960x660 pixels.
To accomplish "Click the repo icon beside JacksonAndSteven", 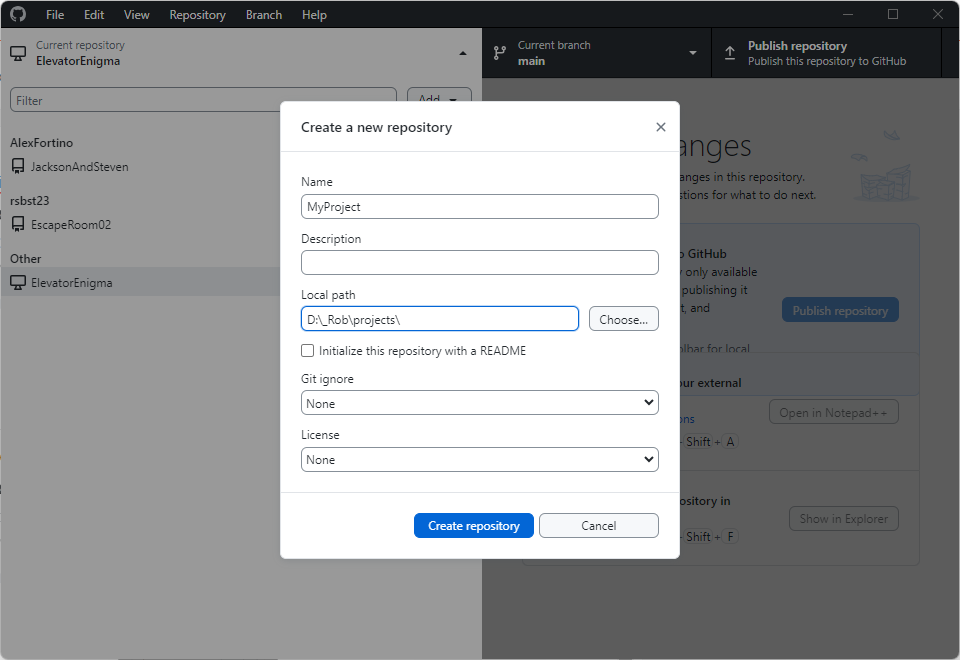I will coord(18,166).
